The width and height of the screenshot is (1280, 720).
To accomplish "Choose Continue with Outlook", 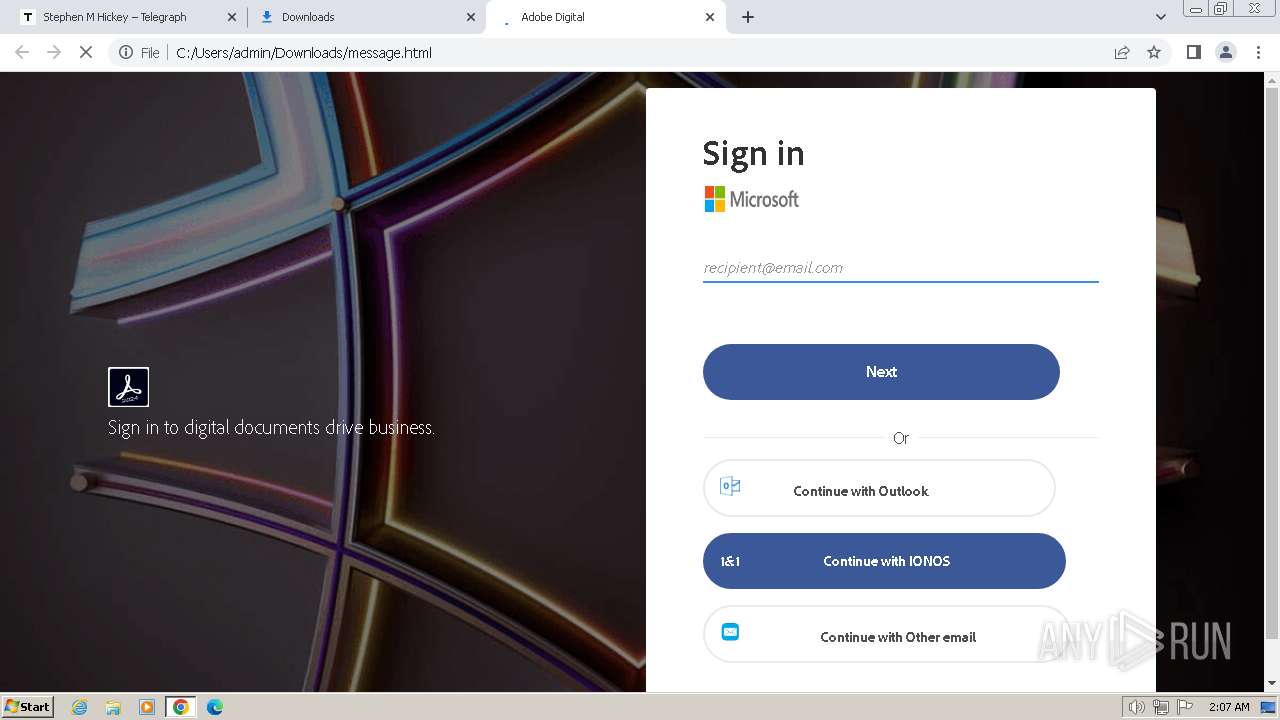I will pos(879,488).
